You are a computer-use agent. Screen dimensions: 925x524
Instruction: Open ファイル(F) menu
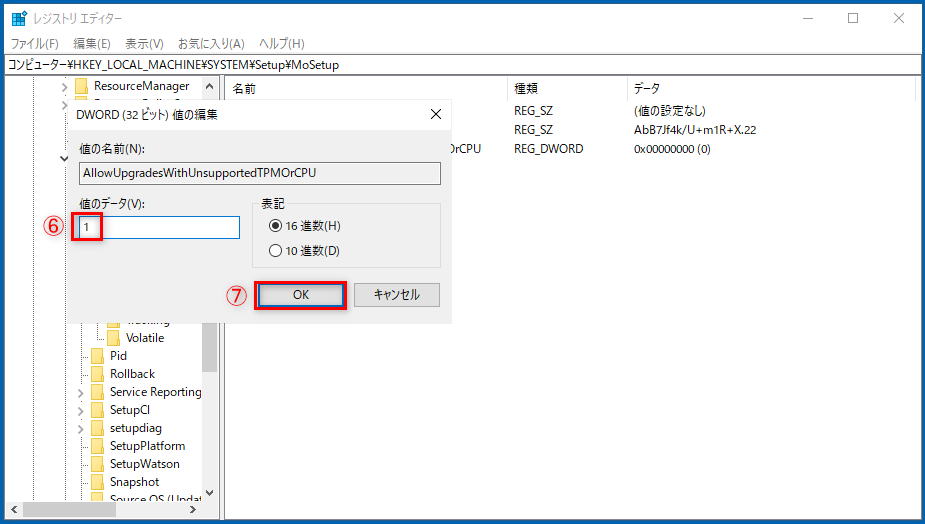(x=35, y=44)
